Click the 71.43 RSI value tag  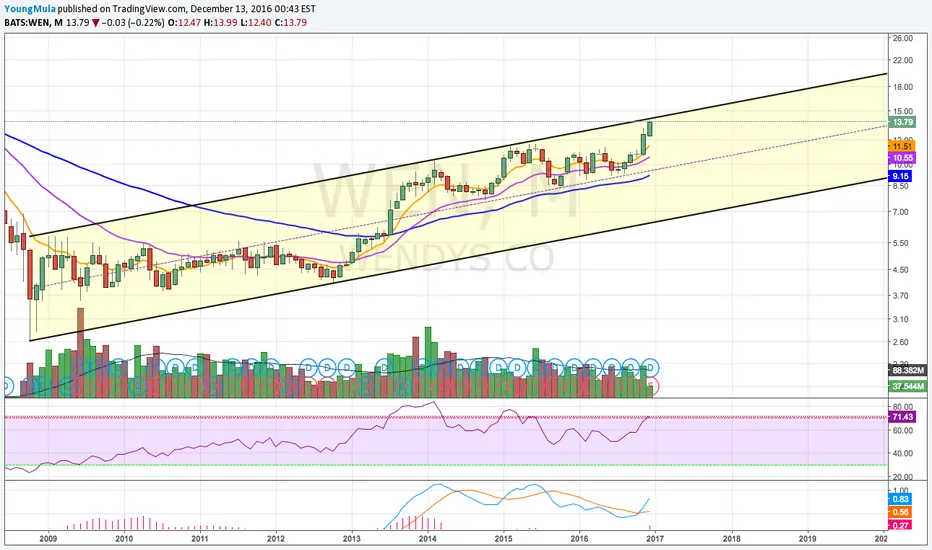click(x=902, y=417)
